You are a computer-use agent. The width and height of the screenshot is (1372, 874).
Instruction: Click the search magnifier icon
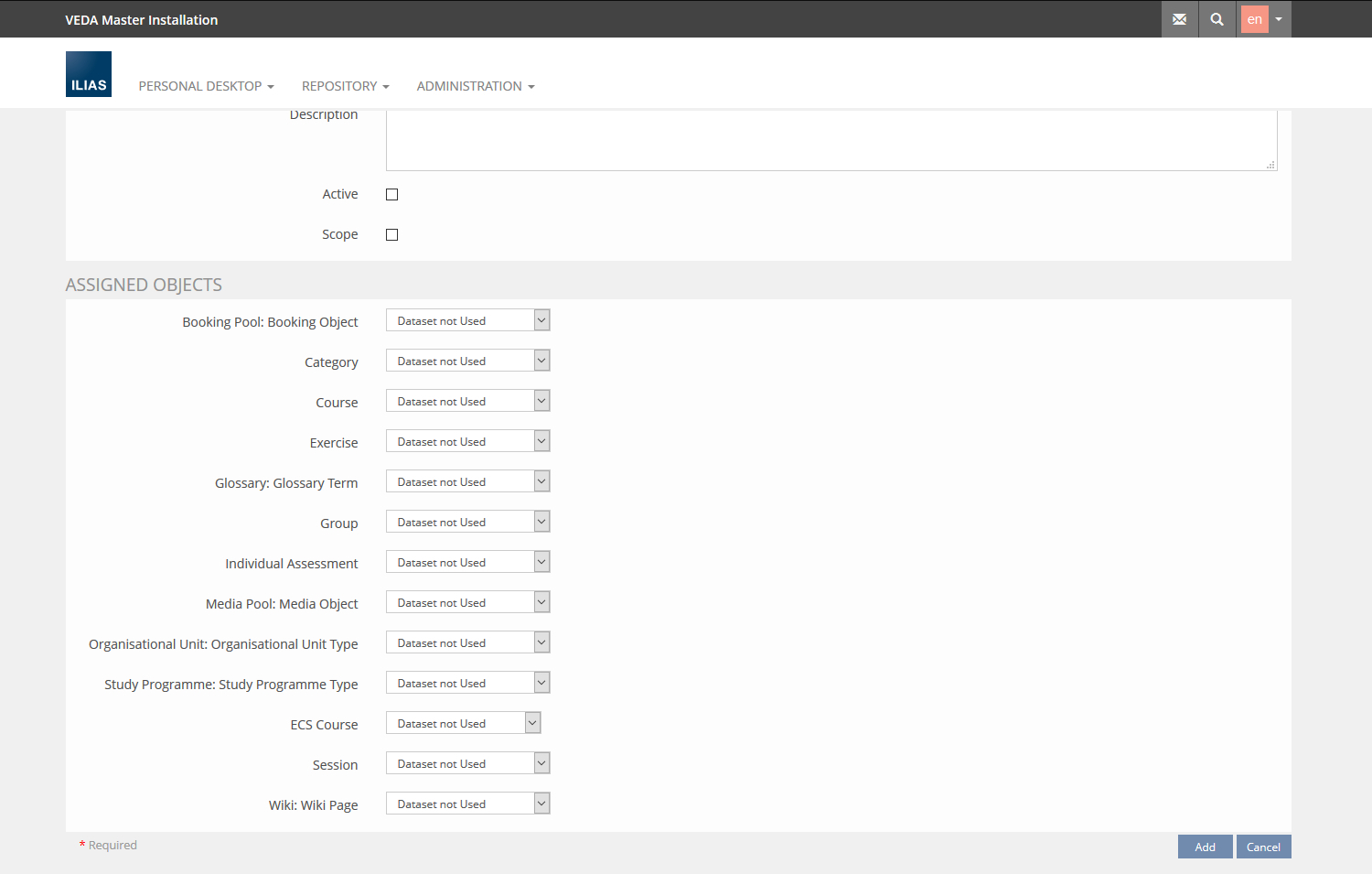click(1217, 19)
